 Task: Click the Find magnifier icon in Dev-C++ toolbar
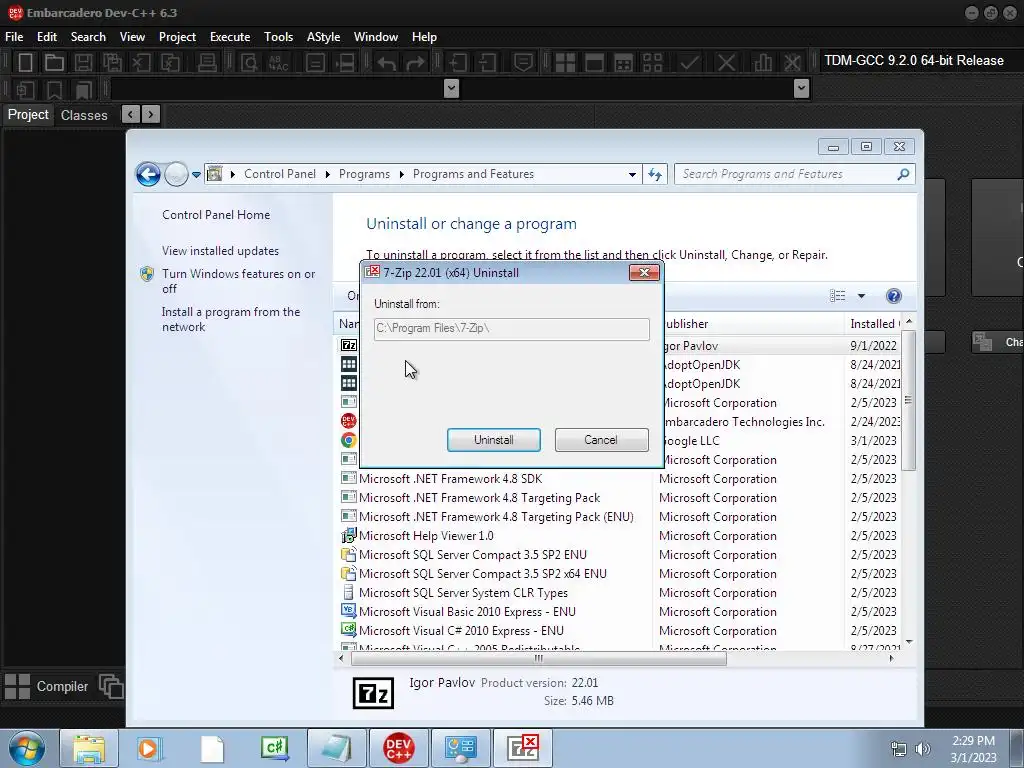click(x=249, y=63)
